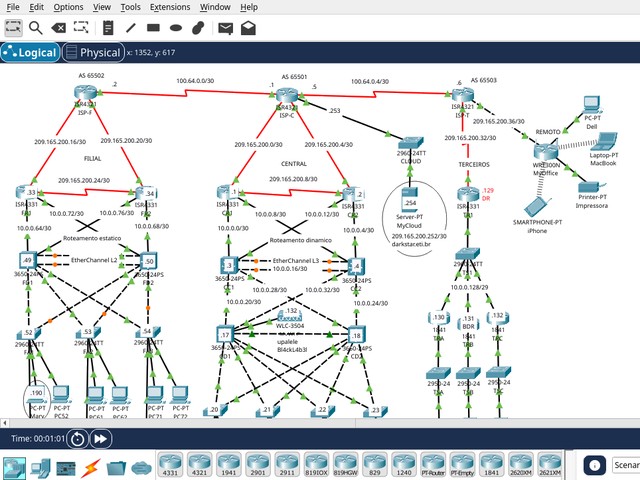Choose the Draw Line tool
This screenshot has height=480, width=640.
click(131, 28)
